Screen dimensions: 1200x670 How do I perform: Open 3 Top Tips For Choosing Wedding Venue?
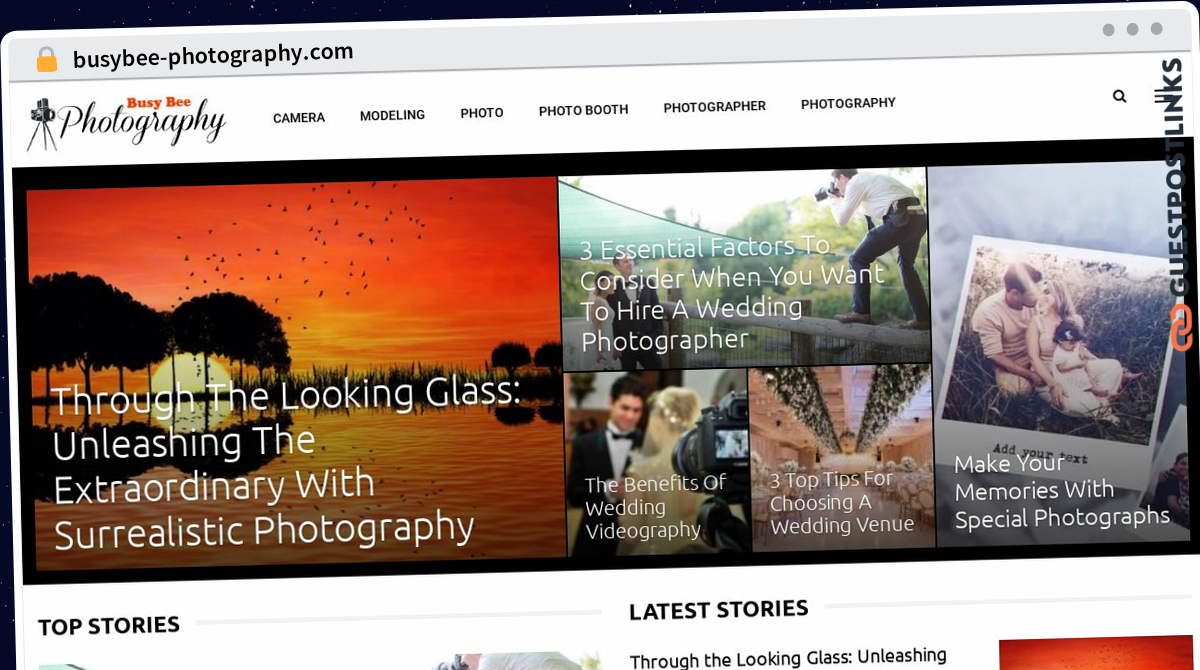841,502
